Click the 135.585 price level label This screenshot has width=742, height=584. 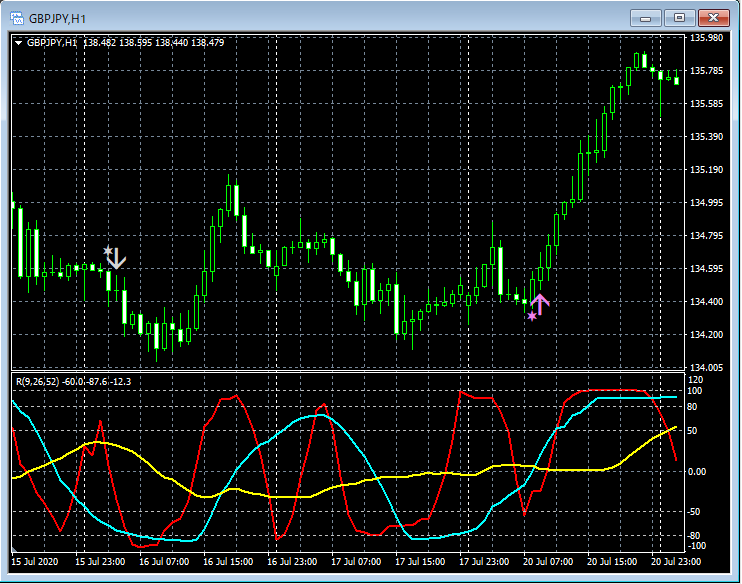coord(707,103)
